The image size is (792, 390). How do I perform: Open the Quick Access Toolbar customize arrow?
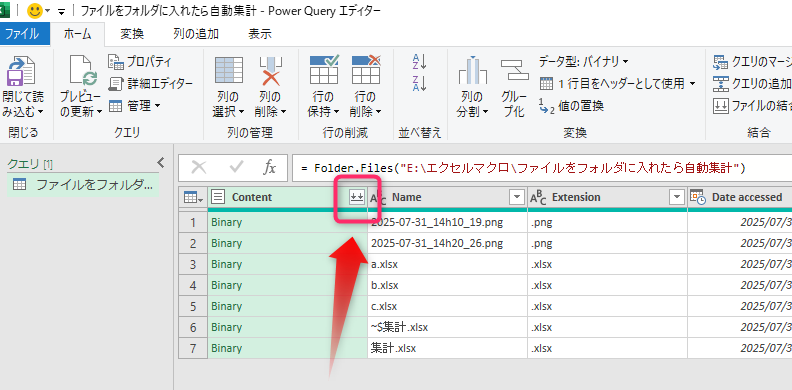pyautogui.click(x=62, y=11)
